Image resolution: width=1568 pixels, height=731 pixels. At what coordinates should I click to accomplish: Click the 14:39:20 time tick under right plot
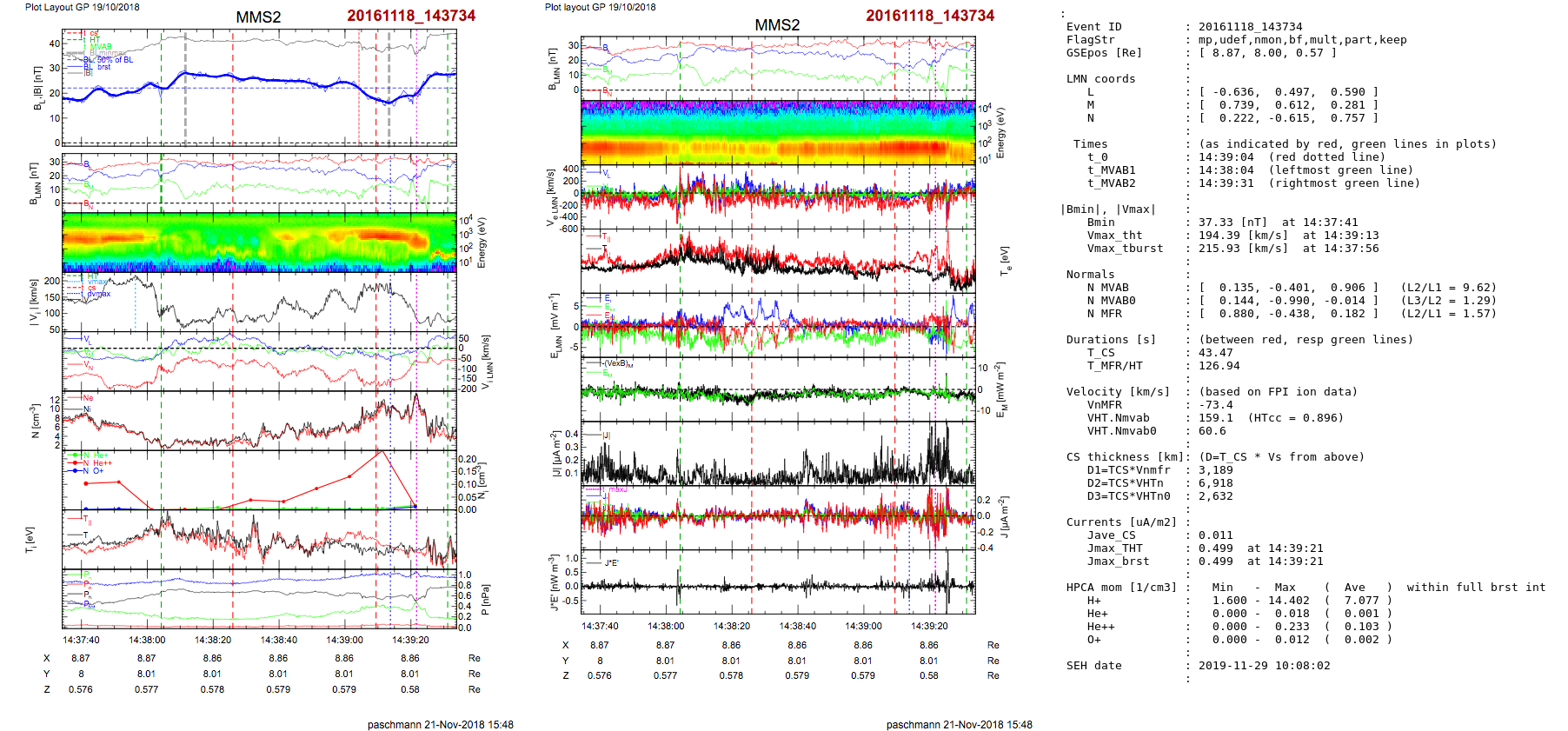[929, 626]
